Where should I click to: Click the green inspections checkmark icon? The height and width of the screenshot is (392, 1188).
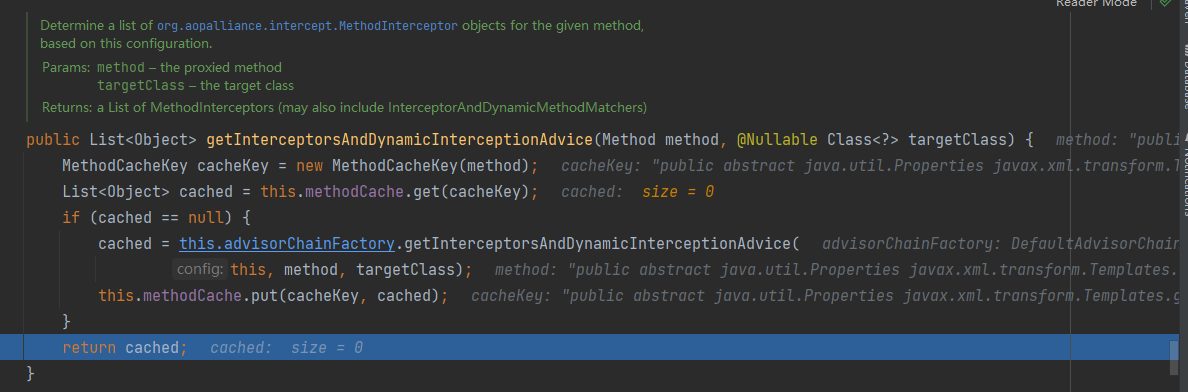pos(1165,4)
